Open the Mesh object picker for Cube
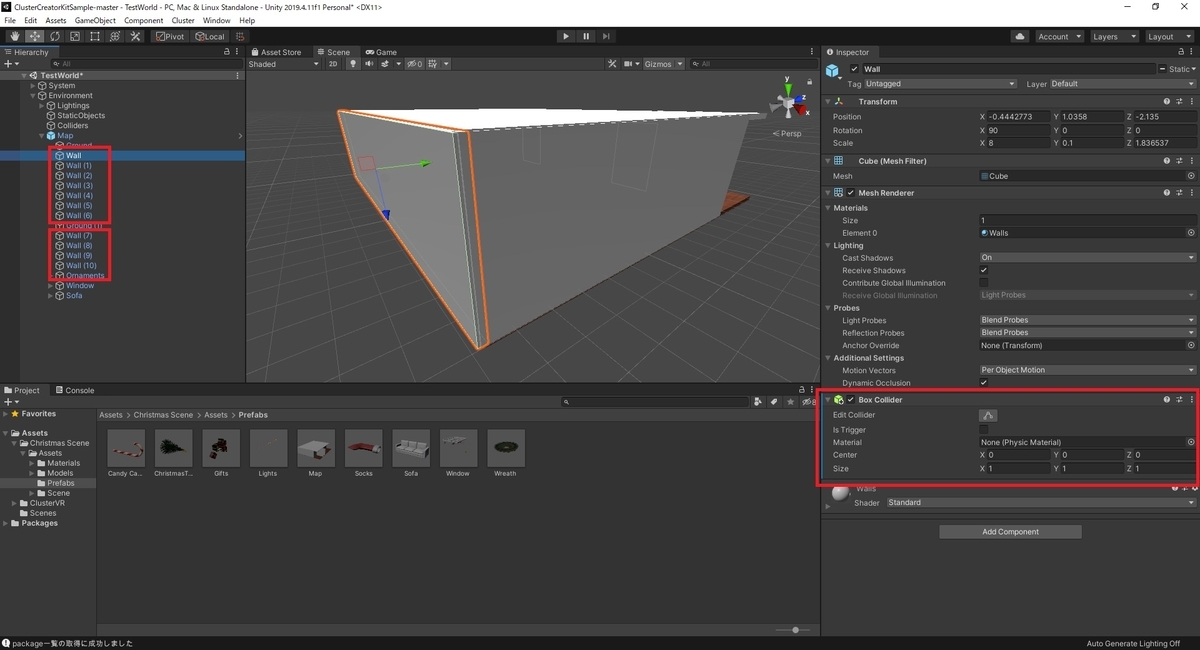Viewport: 1200px width, 650px height. coord(1191,176)
